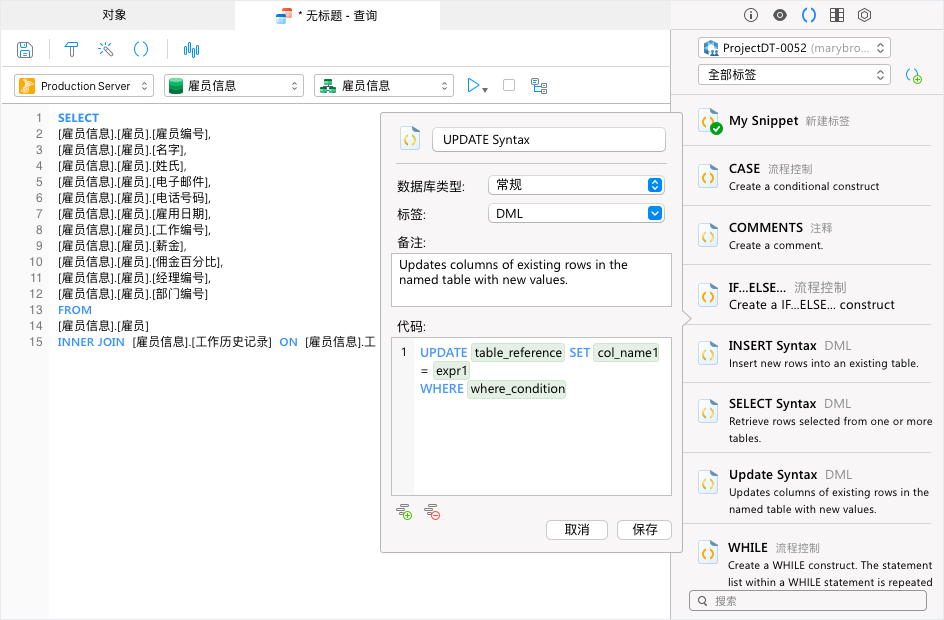Click the table_reference placeholder in code
The width and height of the screenshot is (944, 620).
click(518, 353)
